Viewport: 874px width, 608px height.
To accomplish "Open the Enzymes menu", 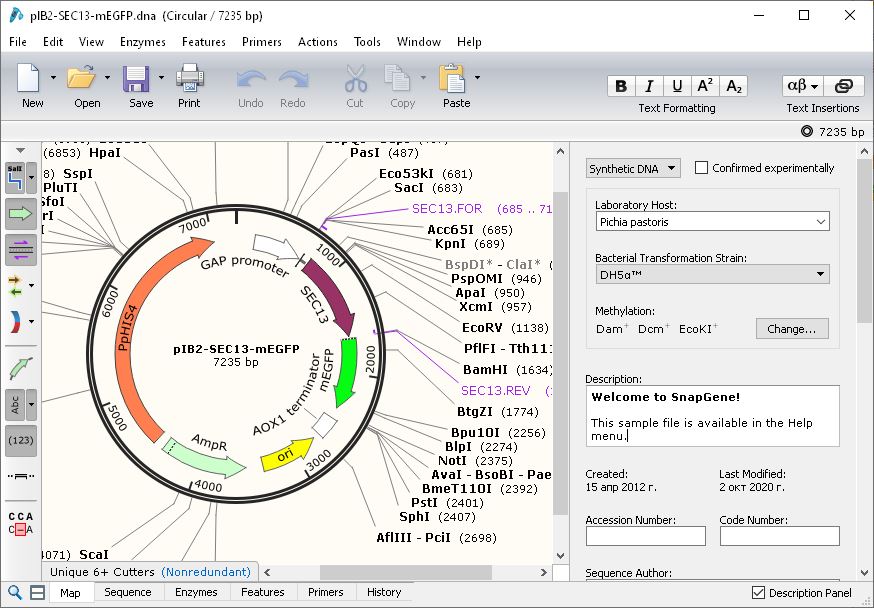I will 142,42.
